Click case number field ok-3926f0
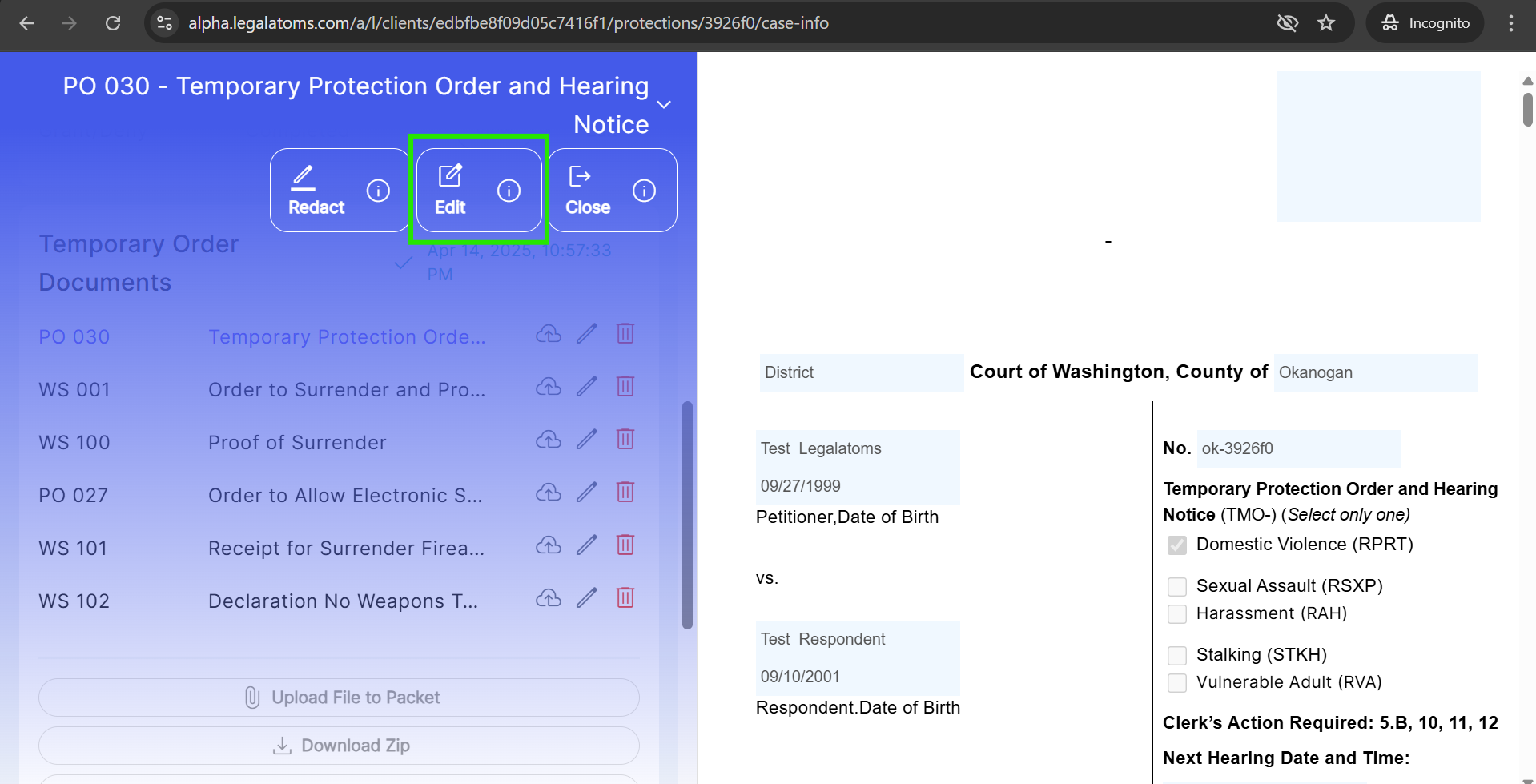 (1299, 448)
